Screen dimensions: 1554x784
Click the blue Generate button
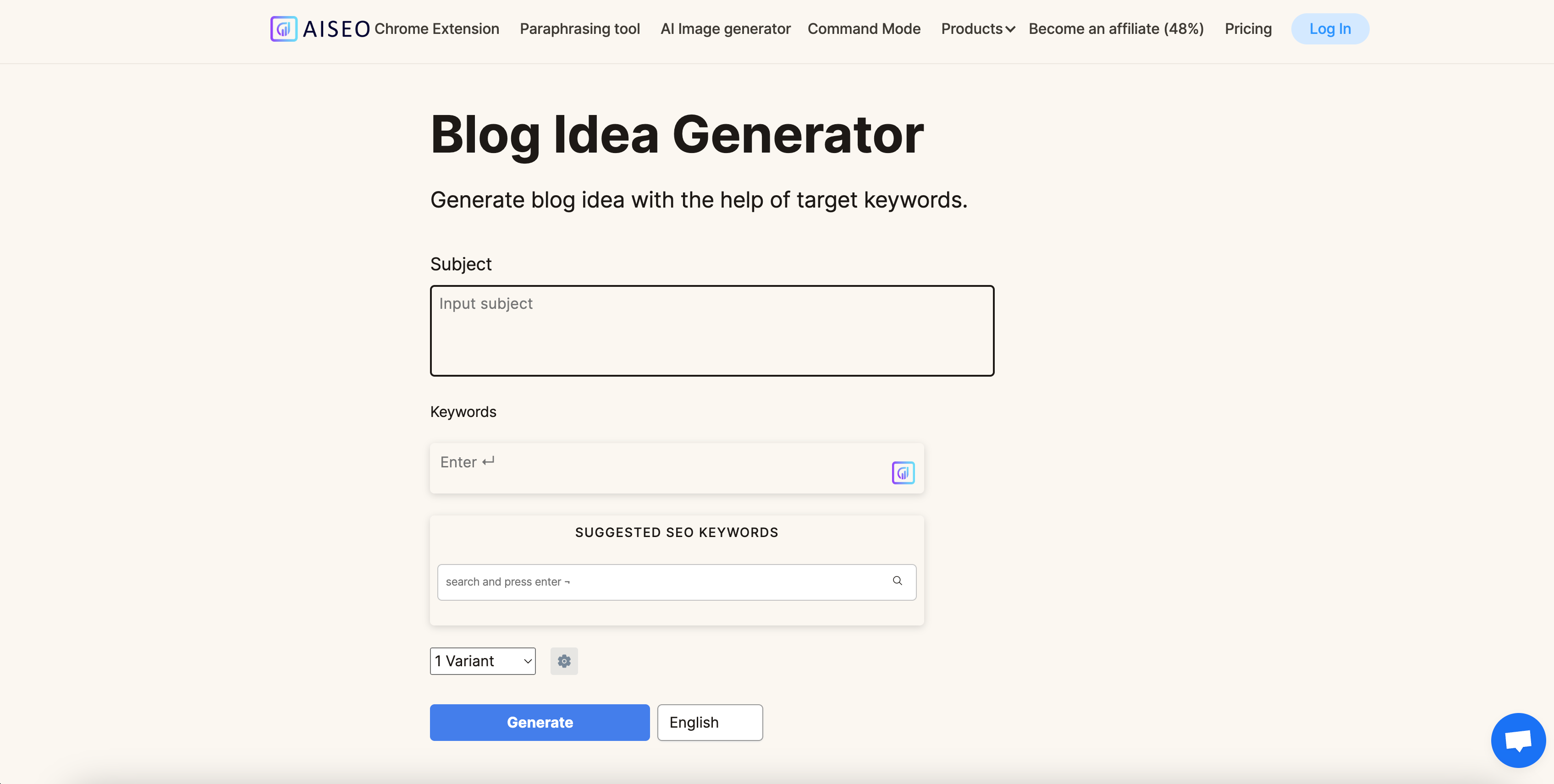click(540, 723)
